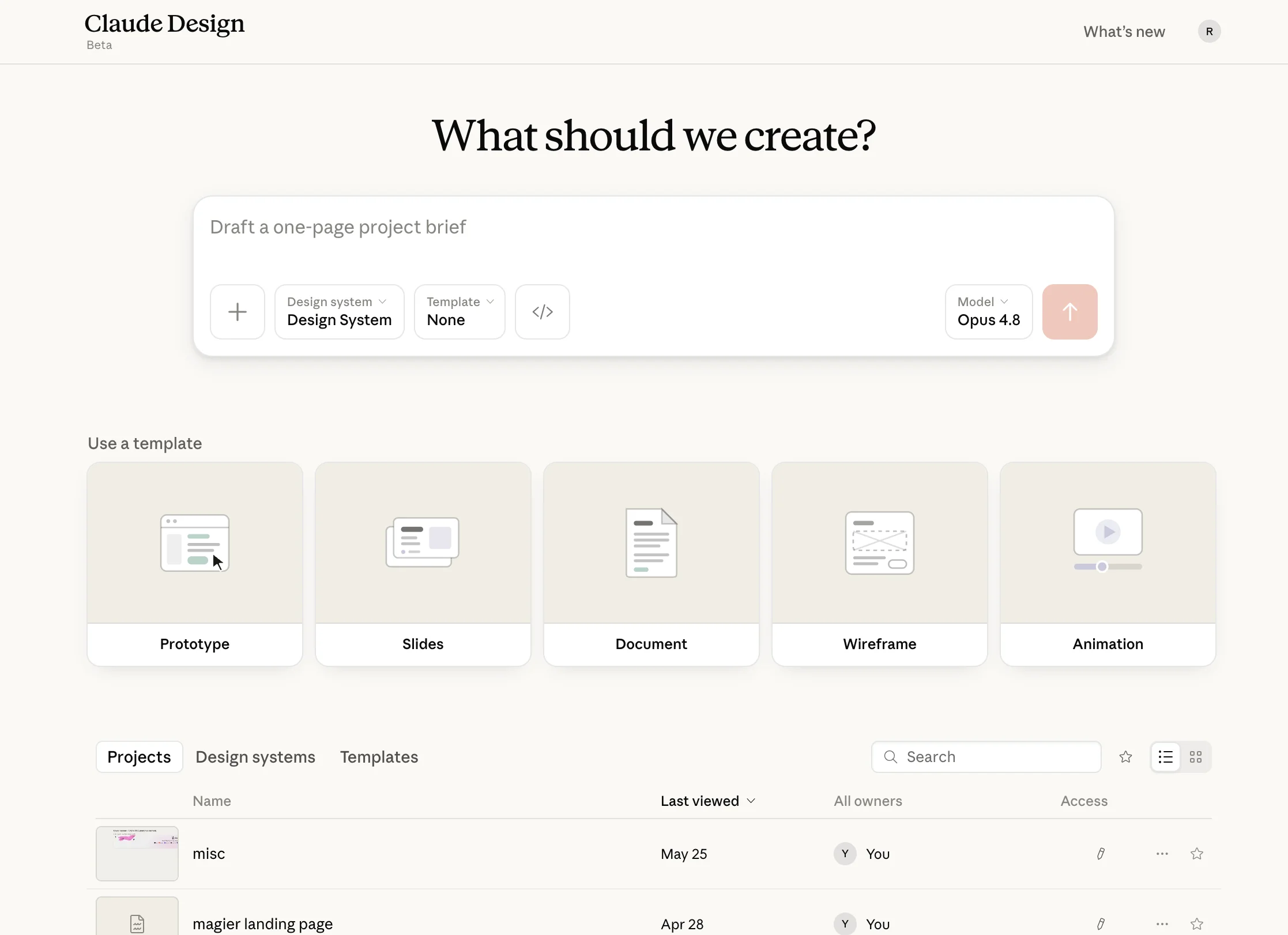
Task: Open the Design system dropdown
Action: pos(339,312)
